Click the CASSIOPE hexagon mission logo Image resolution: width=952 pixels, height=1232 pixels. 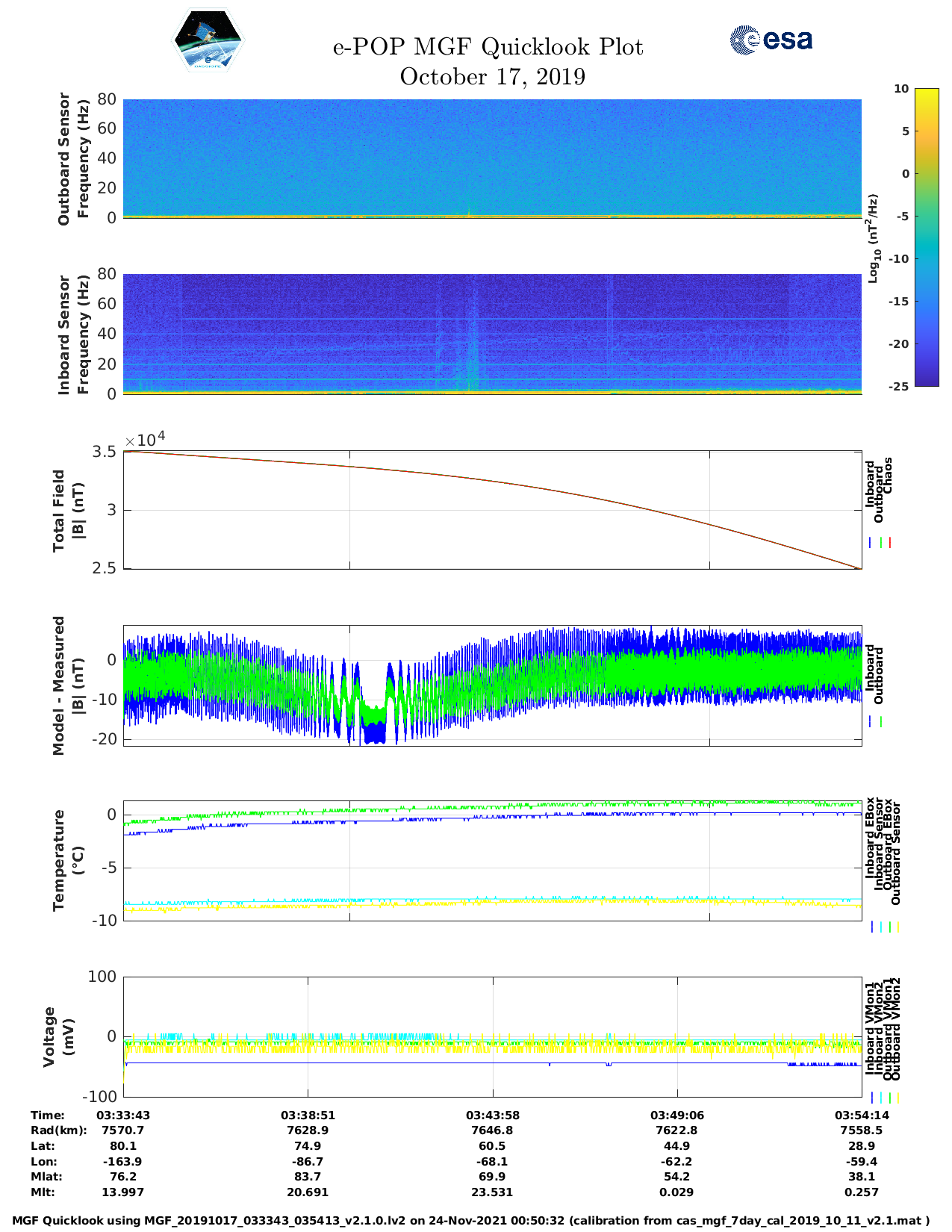pos(208,41)
